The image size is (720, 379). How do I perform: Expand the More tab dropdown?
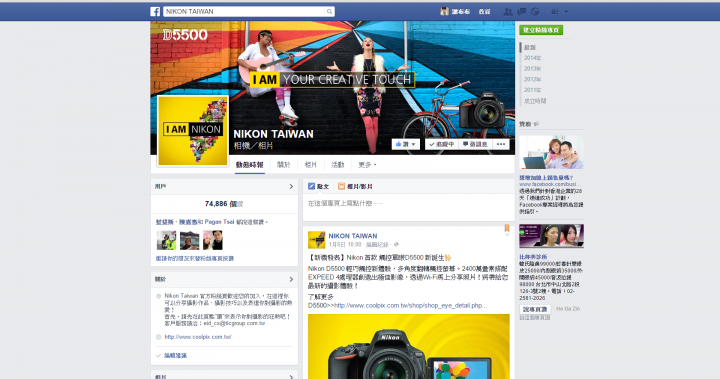pyautogui.click(x=367, y=164)
